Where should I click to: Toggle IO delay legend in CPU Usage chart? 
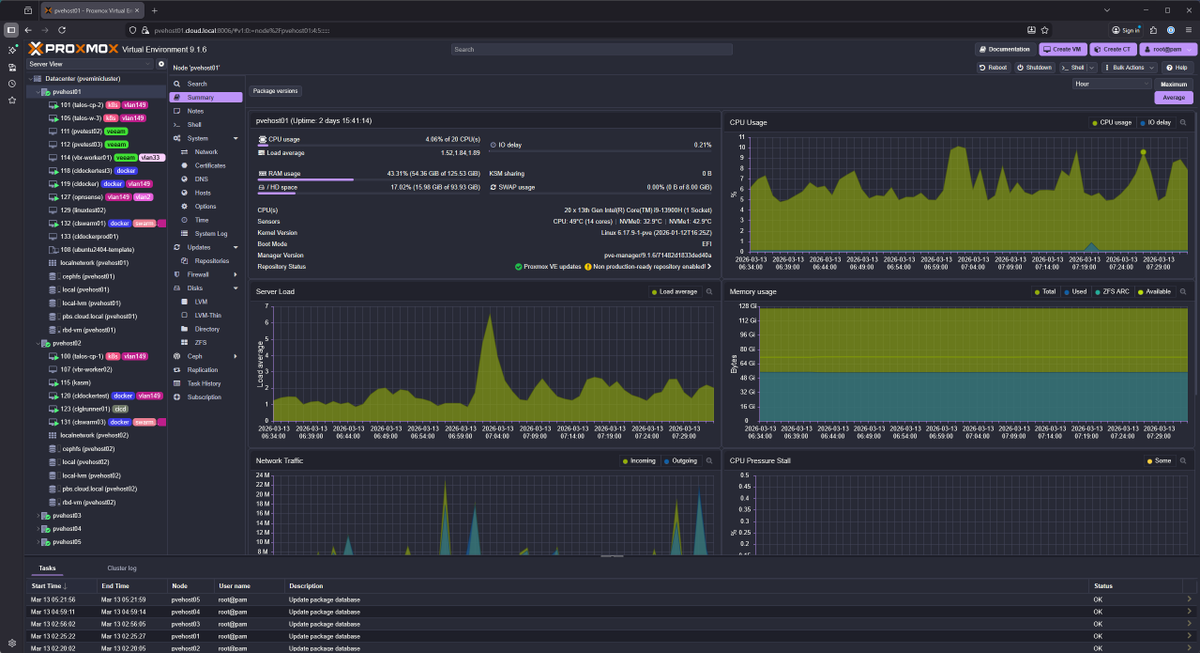(x=1156, y=122)
